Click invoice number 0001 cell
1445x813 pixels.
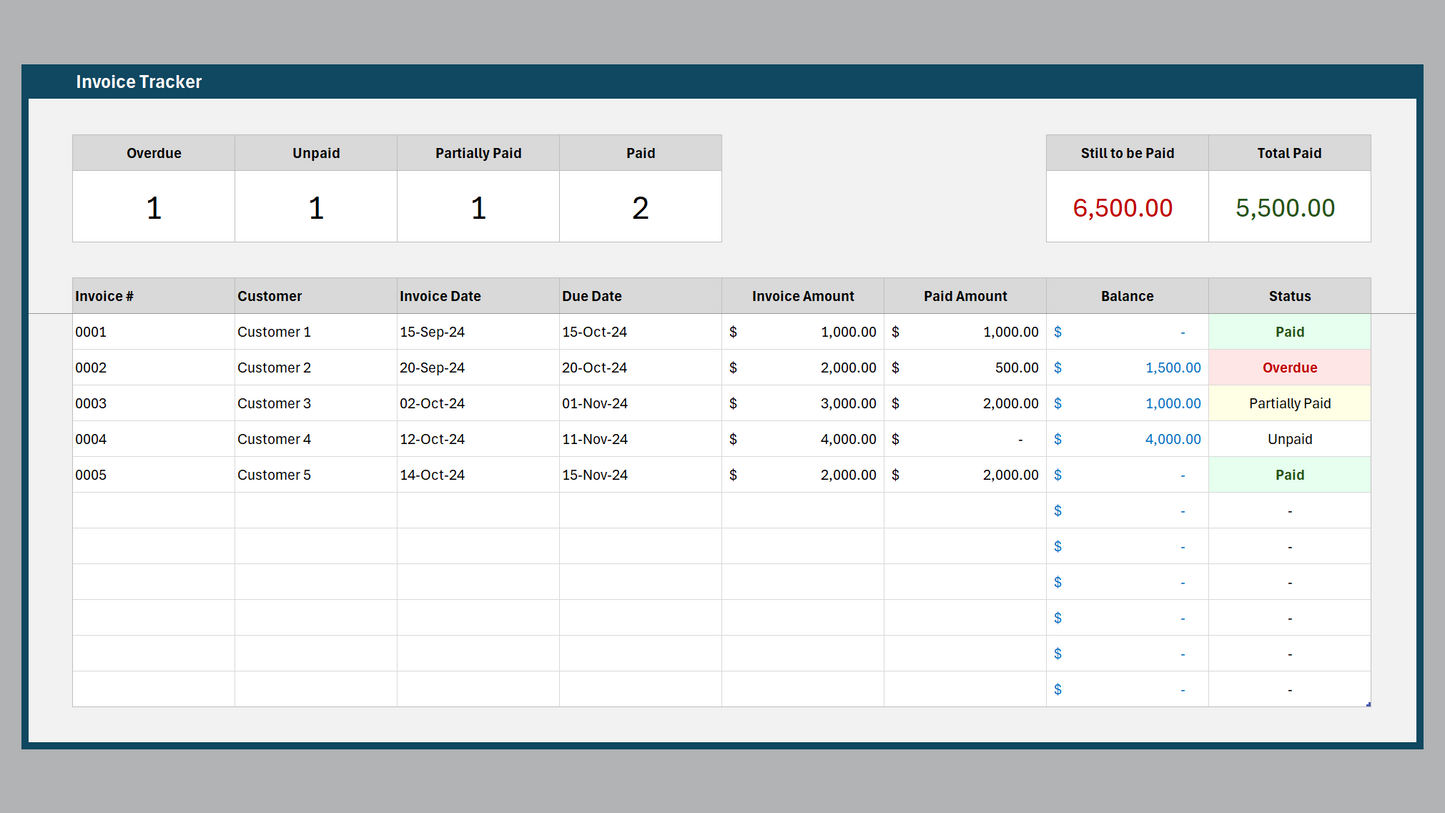tap(153, 332)
